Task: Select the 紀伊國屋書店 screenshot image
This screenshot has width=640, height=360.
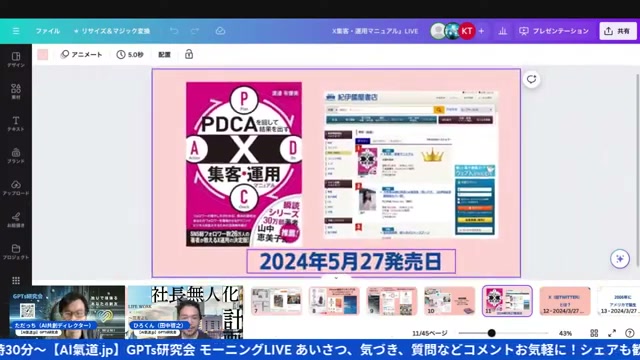Action: (411, 164)
